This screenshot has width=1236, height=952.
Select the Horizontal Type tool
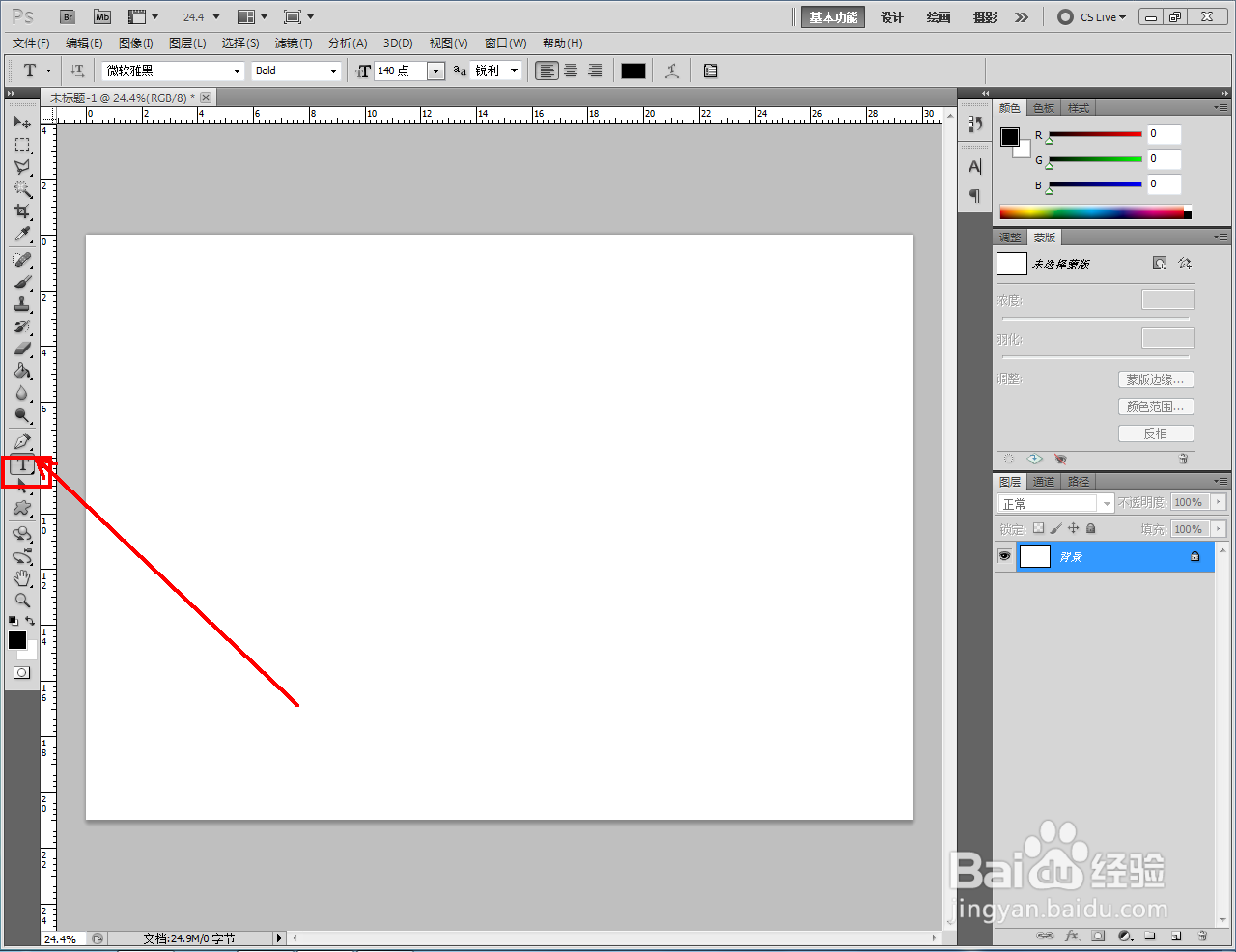coord(22,464)
